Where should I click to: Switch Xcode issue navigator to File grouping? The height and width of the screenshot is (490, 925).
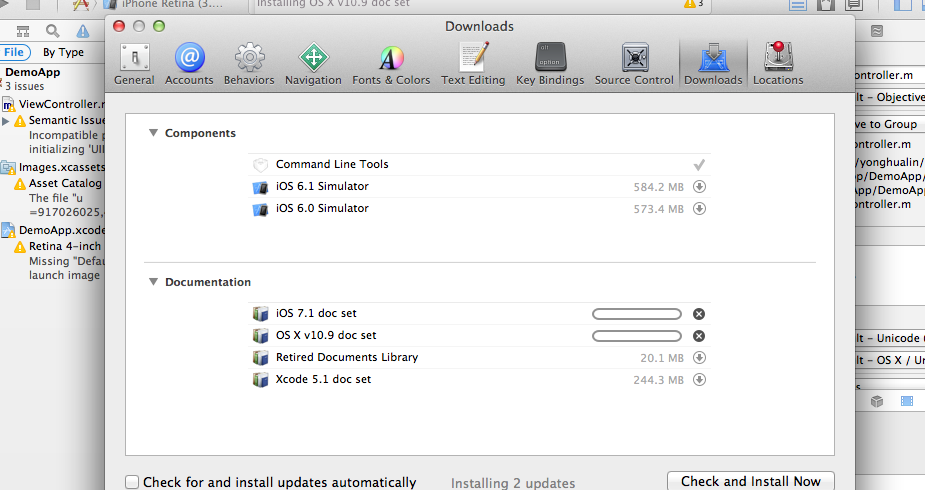14,52
